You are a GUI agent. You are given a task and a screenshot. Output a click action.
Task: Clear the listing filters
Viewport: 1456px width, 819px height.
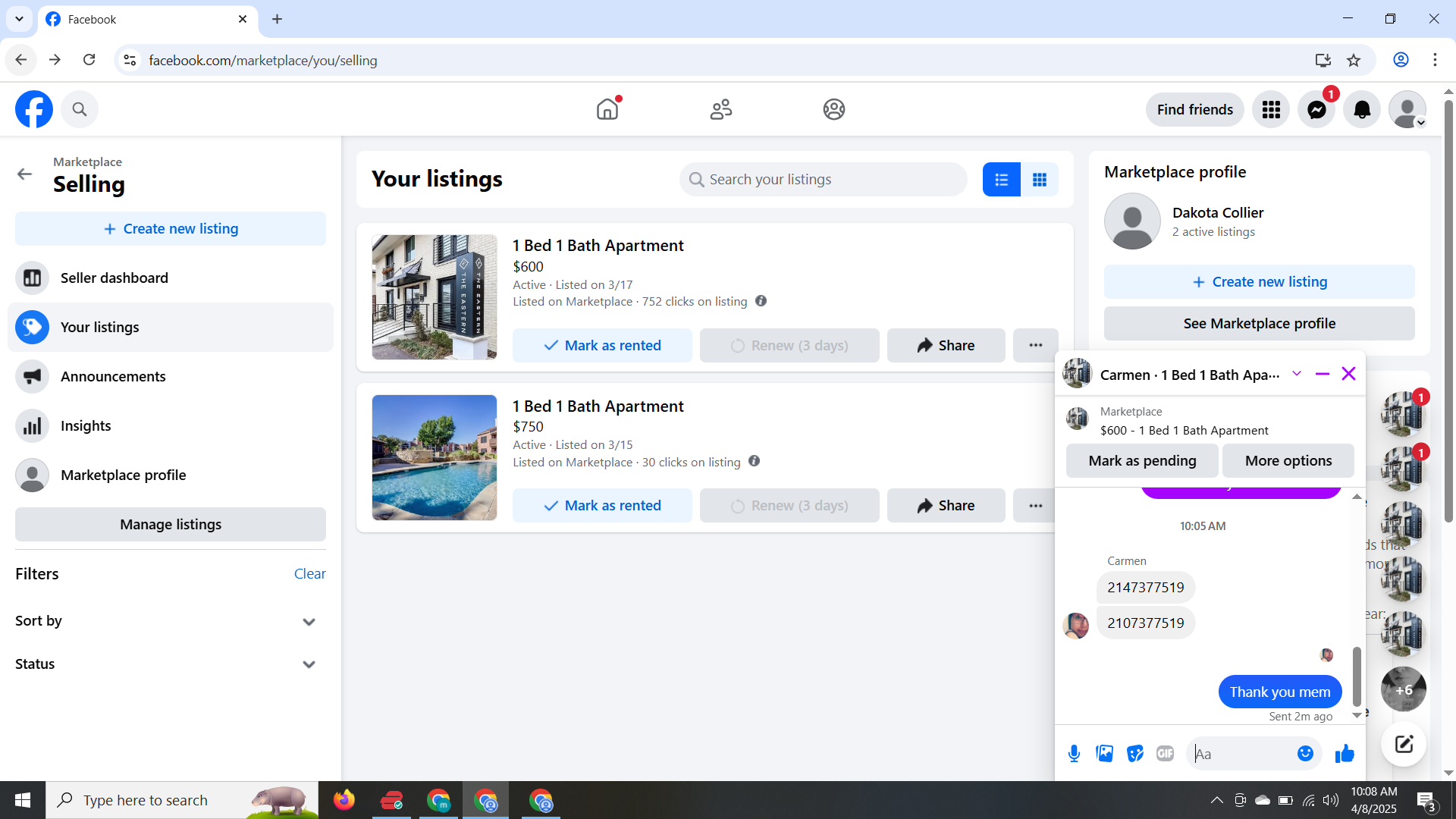[x=309, y=574]
